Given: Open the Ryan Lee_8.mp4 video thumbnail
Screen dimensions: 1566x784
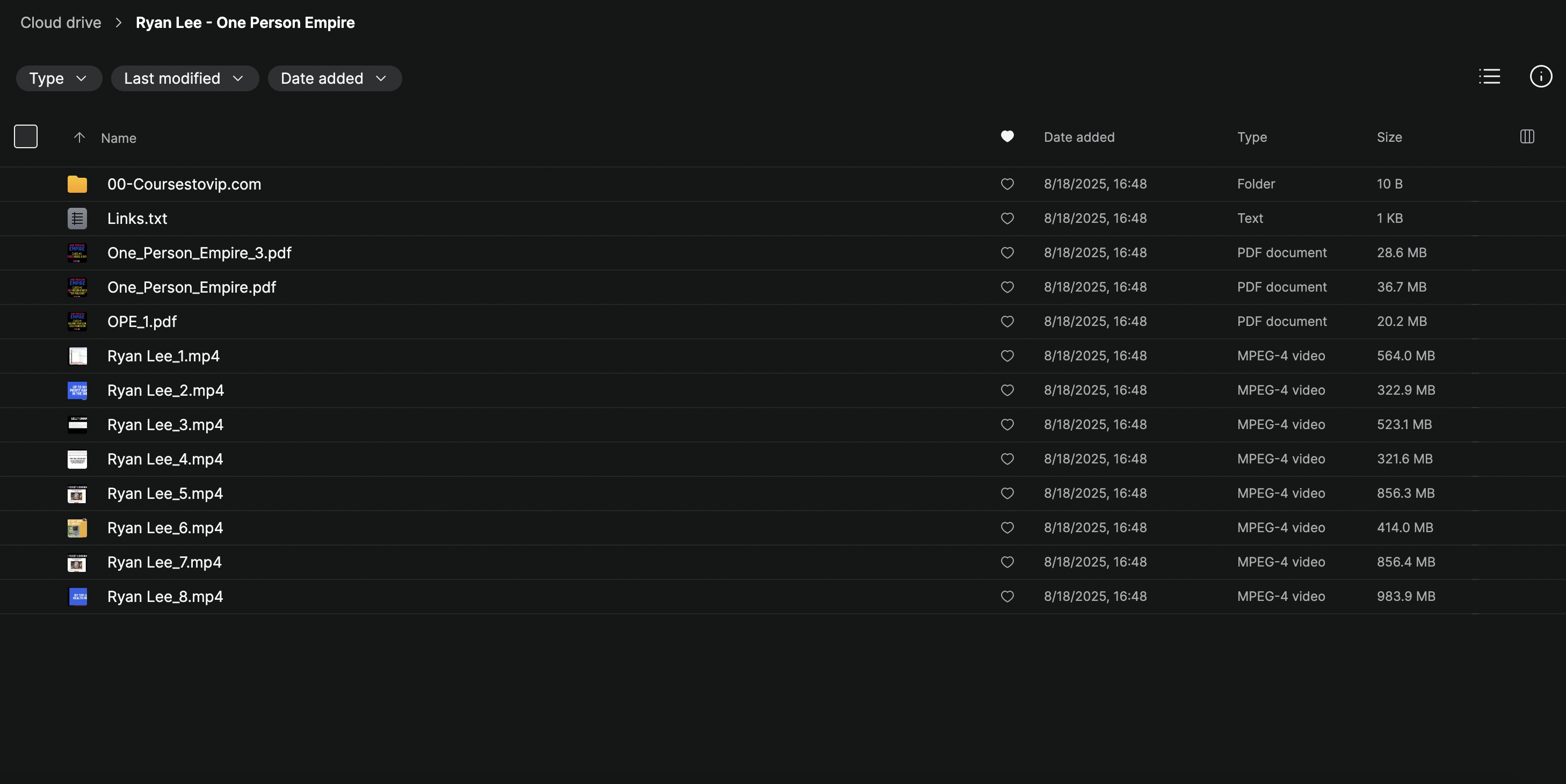Looking at the screenshot, I should (x=77, y=597).
